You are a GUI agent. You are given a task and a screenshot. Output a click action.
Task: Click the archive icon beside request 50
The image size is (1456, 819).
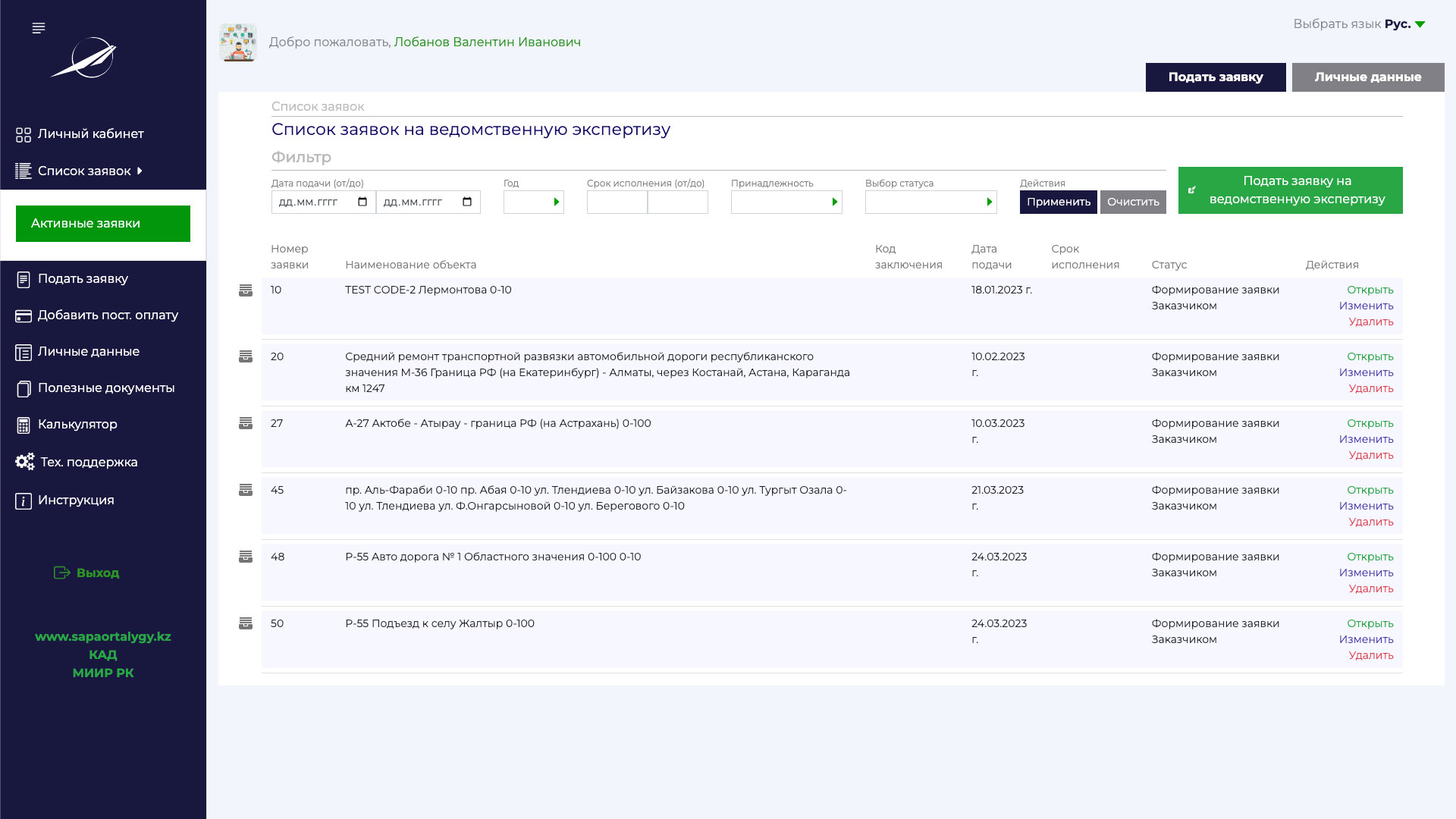(x=246, y=623)
